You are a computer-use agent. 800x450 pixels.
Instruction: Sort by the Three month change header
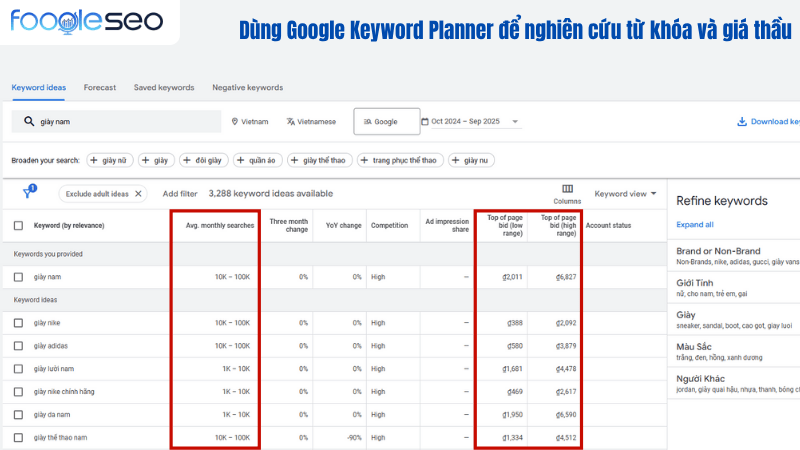[x=288, y=226]
